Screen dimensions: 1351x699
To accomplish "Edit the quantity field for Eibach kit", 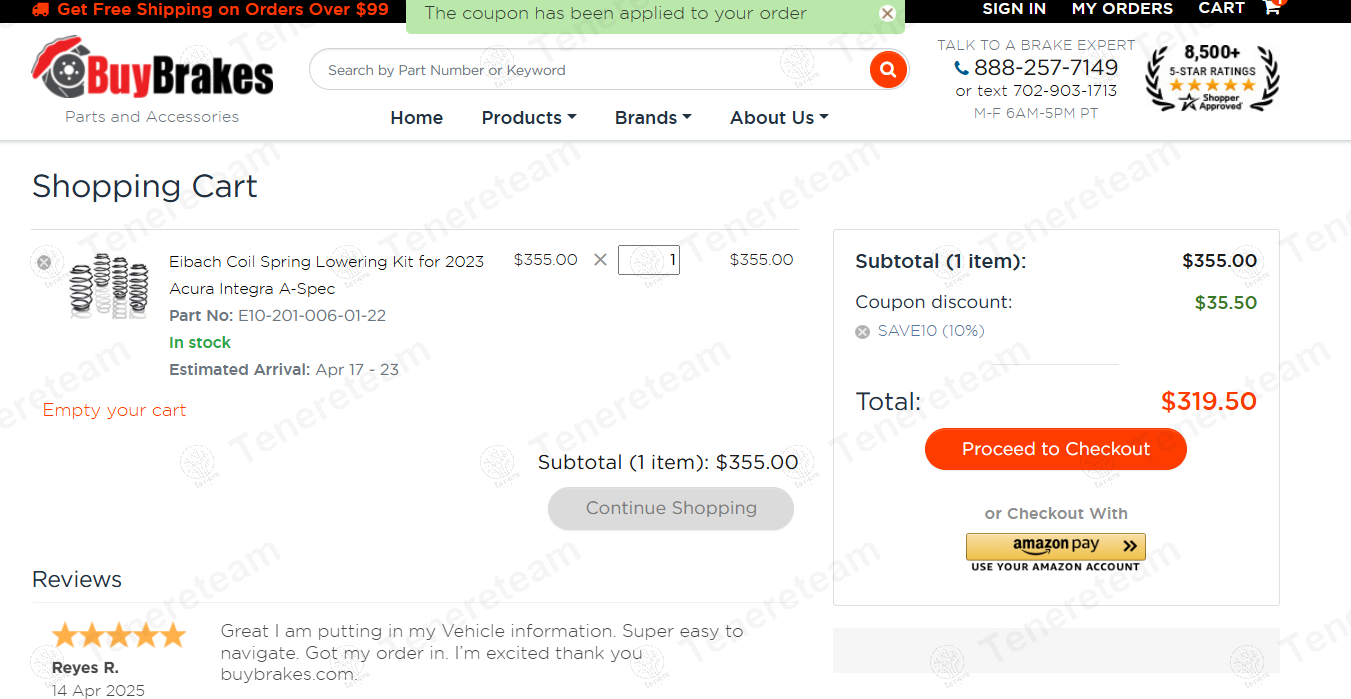I will coord(649,260).
